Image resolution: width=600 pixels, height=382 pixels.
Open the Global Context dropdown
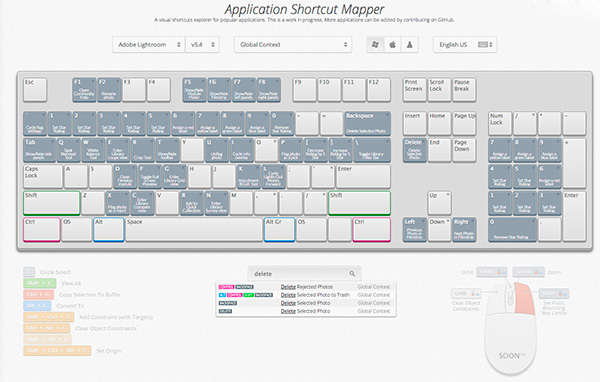[x=293, y=45]
